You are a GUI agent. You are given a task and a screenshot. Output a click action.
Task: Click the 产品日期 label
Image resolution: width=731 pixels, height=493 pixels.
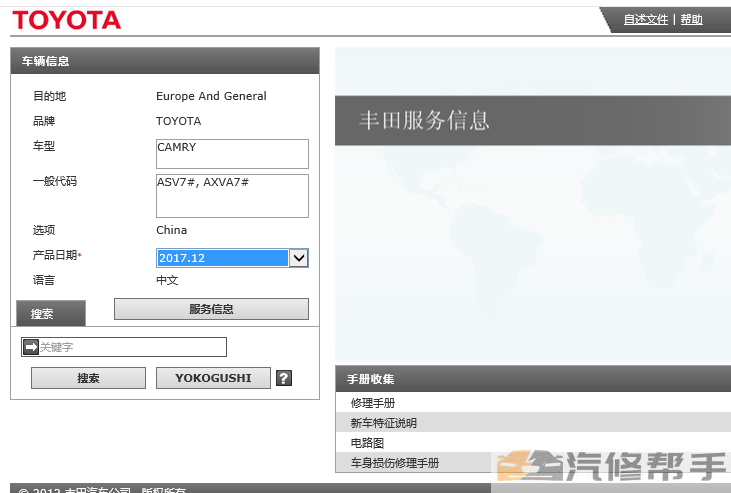[x=56, y=255]
